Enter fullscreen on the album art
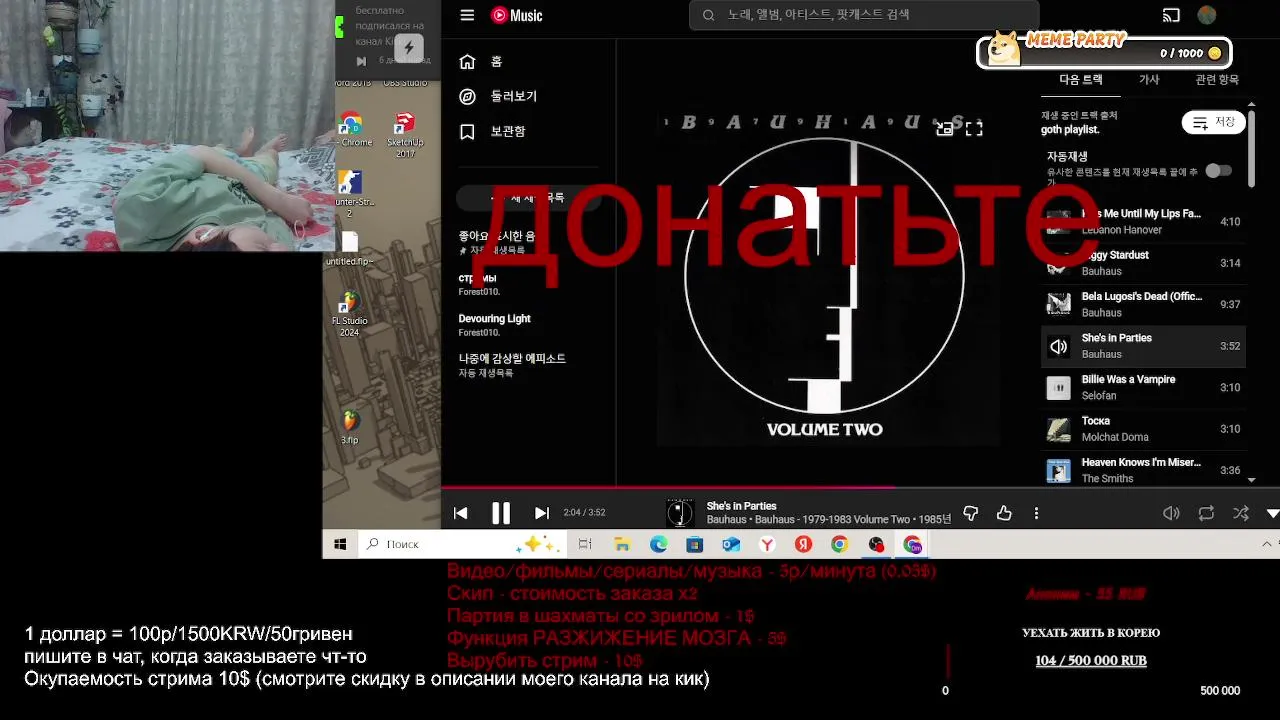The image size is (1280, 720). [974, 128]
